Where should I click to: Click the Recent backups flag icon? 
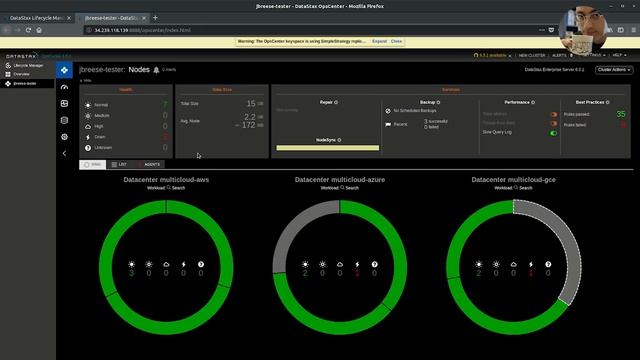pyautogui.click(x=388, y=124)
